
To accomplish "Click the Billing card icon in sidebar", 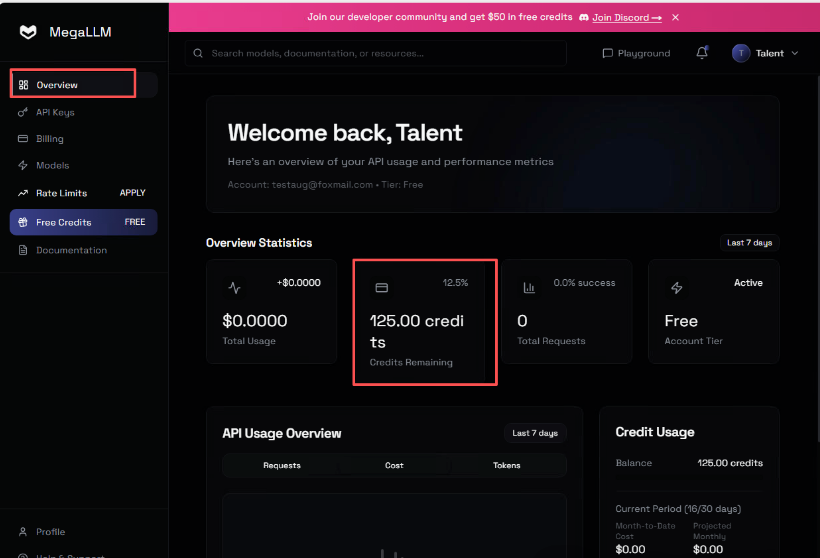I will point(22,139).
